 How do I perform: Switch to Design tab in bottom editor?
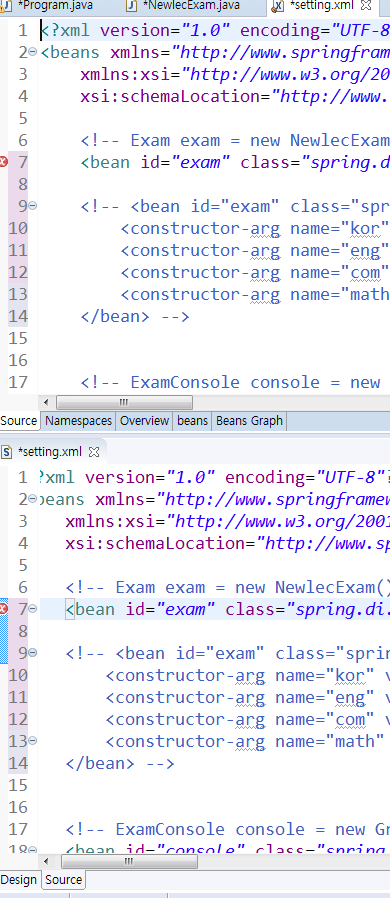pos(19,880)
